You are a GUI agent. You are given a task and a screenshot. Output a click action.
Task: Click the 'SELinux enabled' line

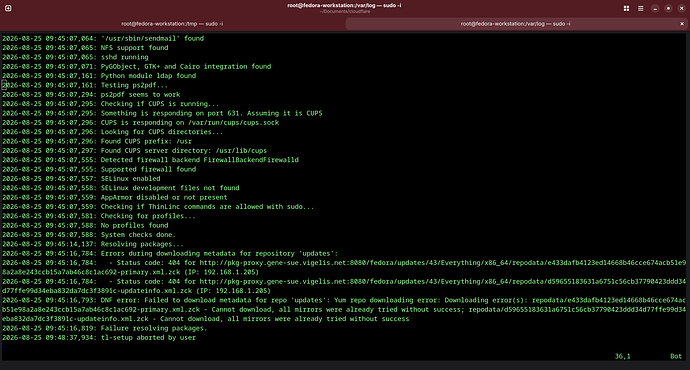81,179
